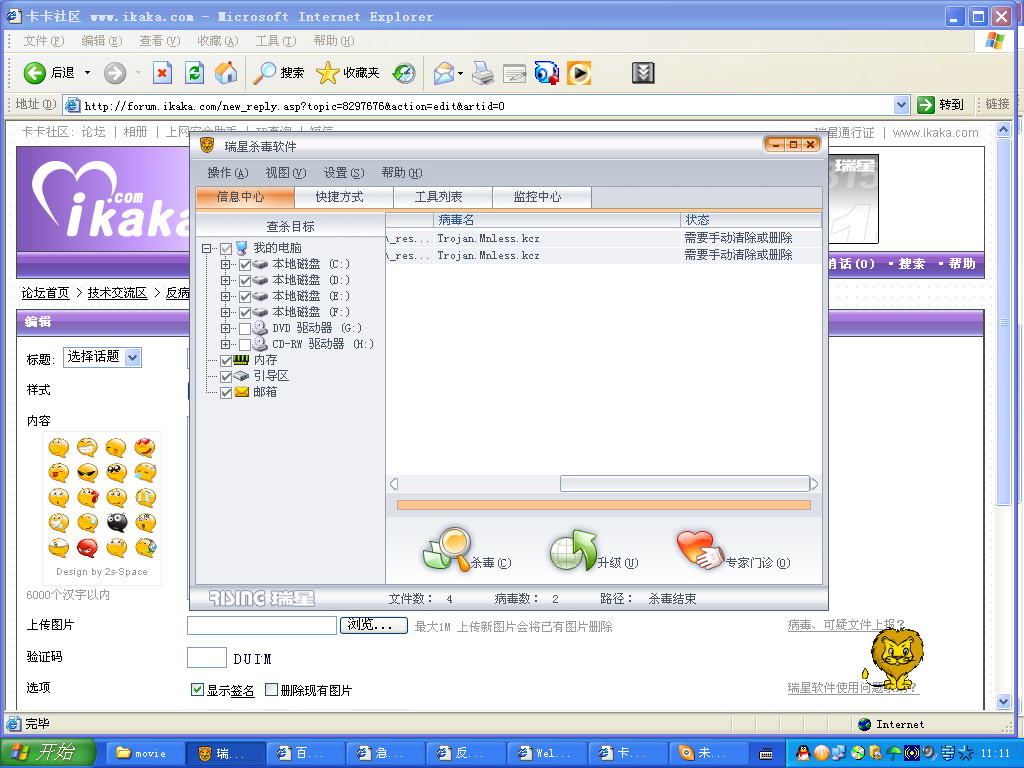Image resolution: width=1024 pixels, height=768 pixels.
Task: Switch to 快捷方式 tab
Action: [344, 197]
